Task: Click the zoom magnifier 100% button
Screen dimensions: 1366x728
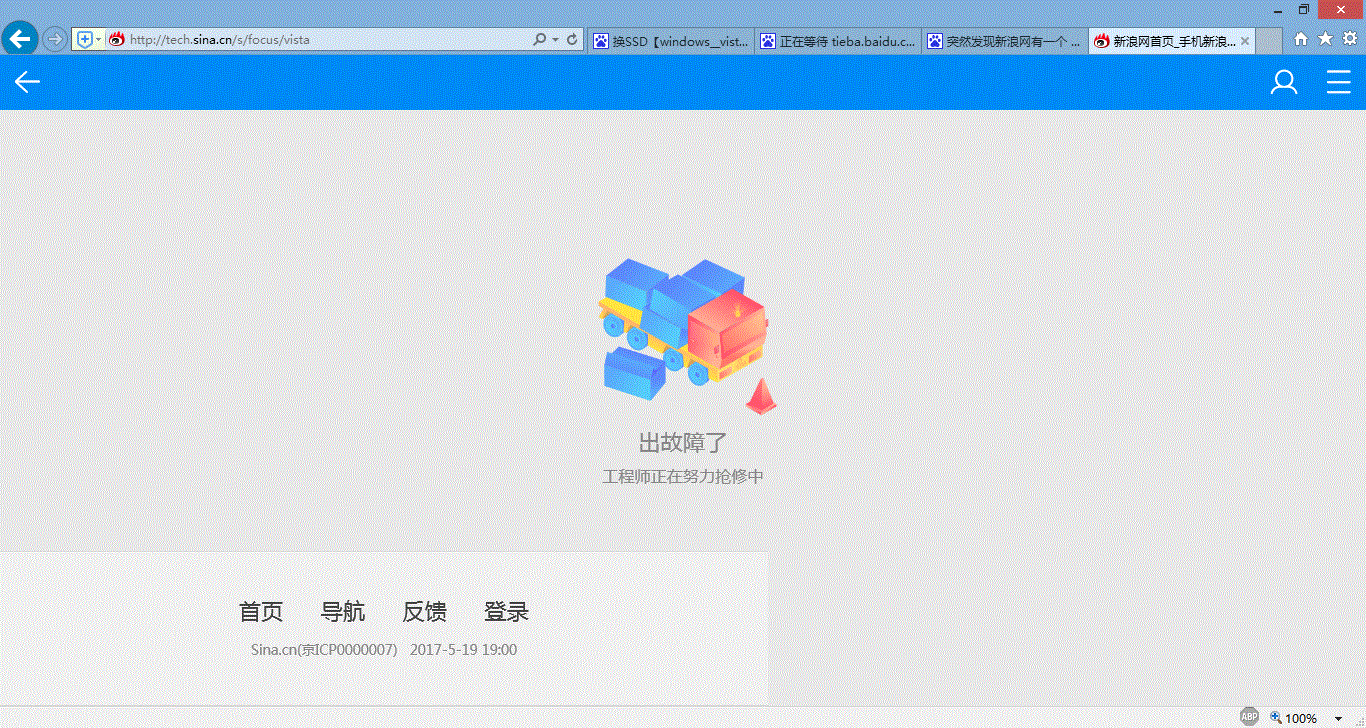Action: click(x=1294, y=718)
